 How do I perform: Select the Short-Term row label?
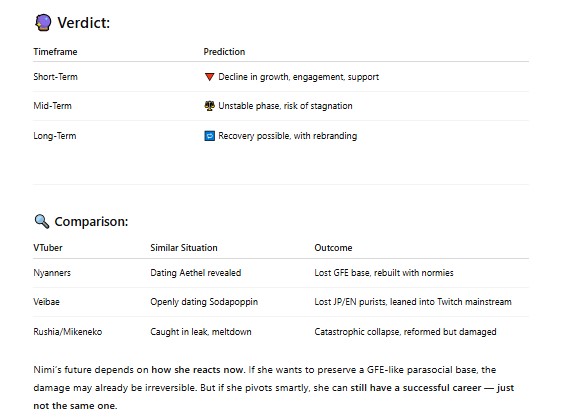[x=55, y=77]
